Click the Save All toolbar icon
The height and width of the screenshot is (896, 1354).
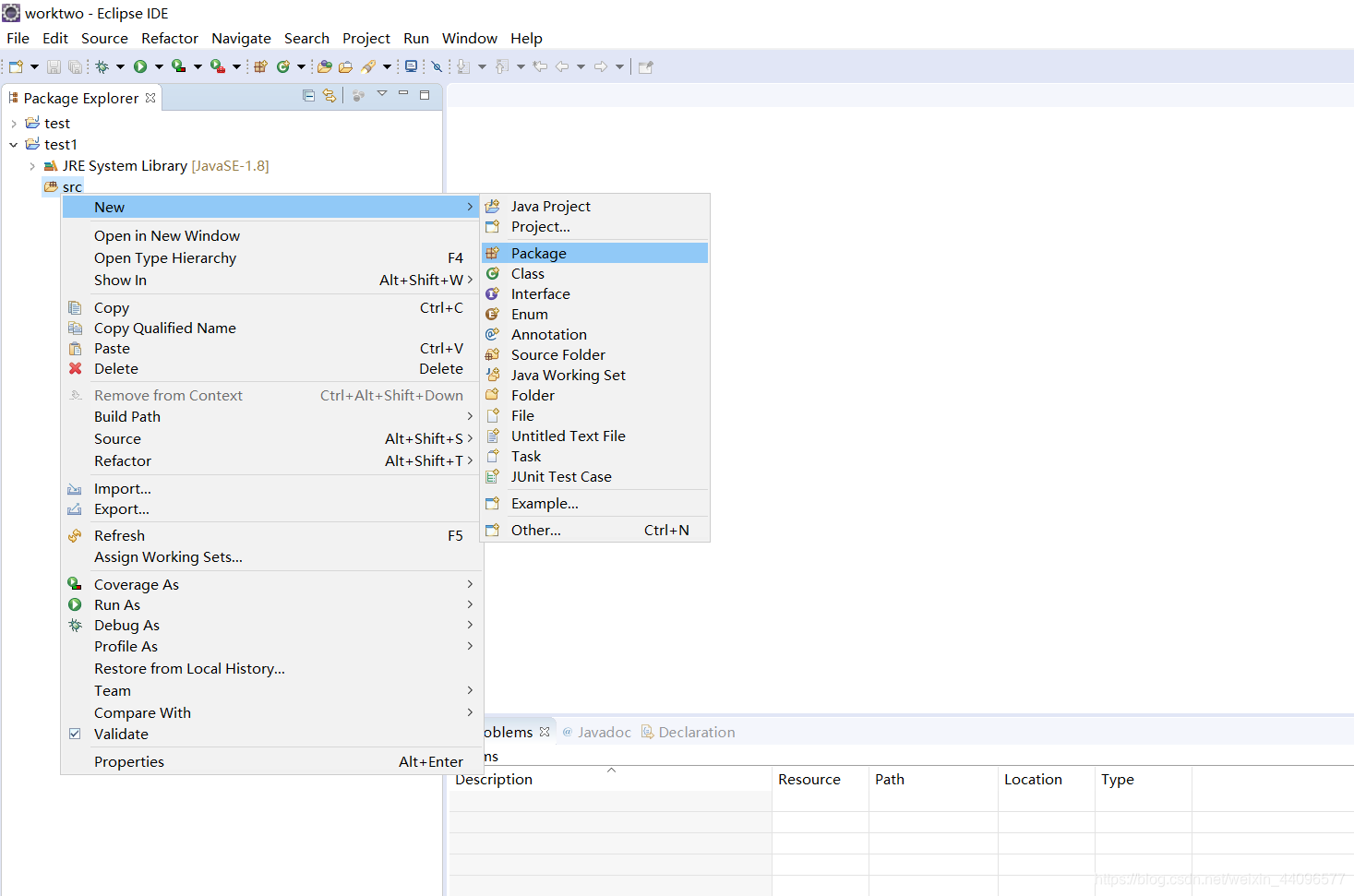click(75, 66)
